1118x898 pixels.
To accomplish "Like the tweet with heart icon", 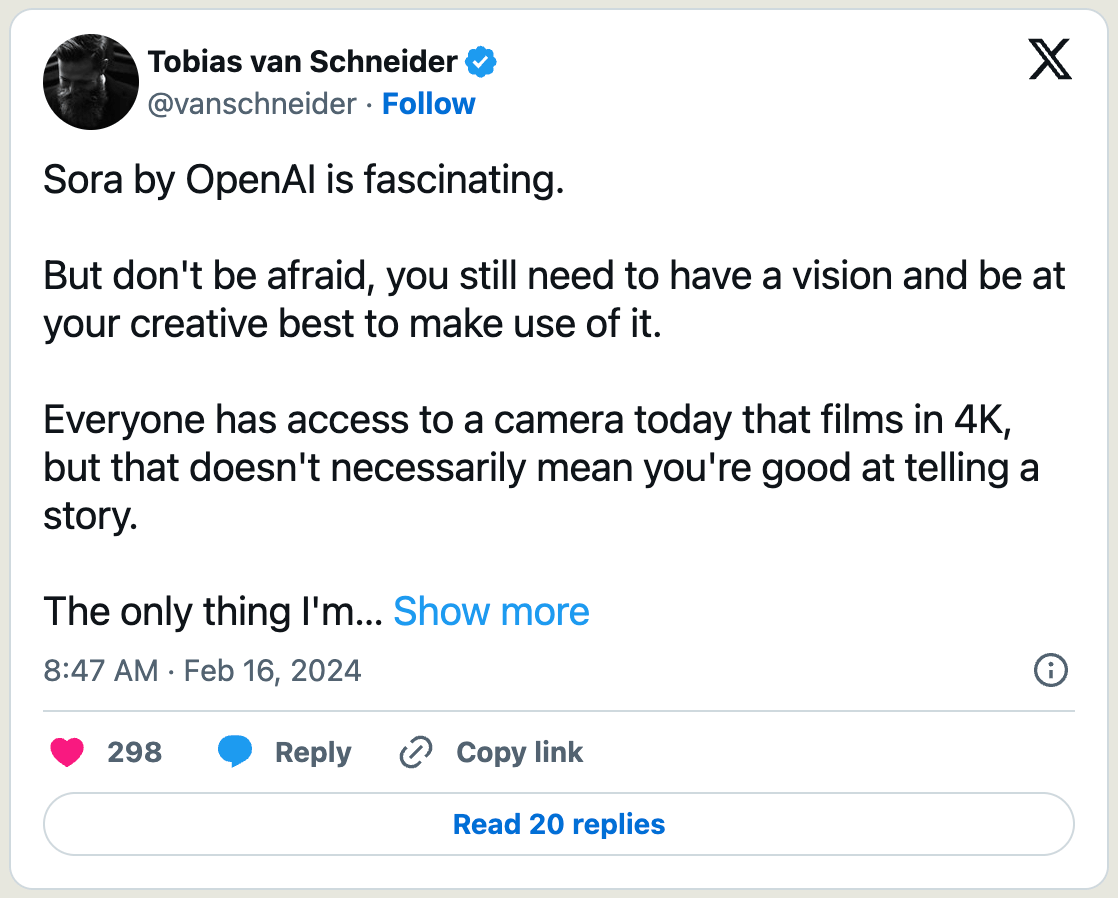I will [67, 752].
